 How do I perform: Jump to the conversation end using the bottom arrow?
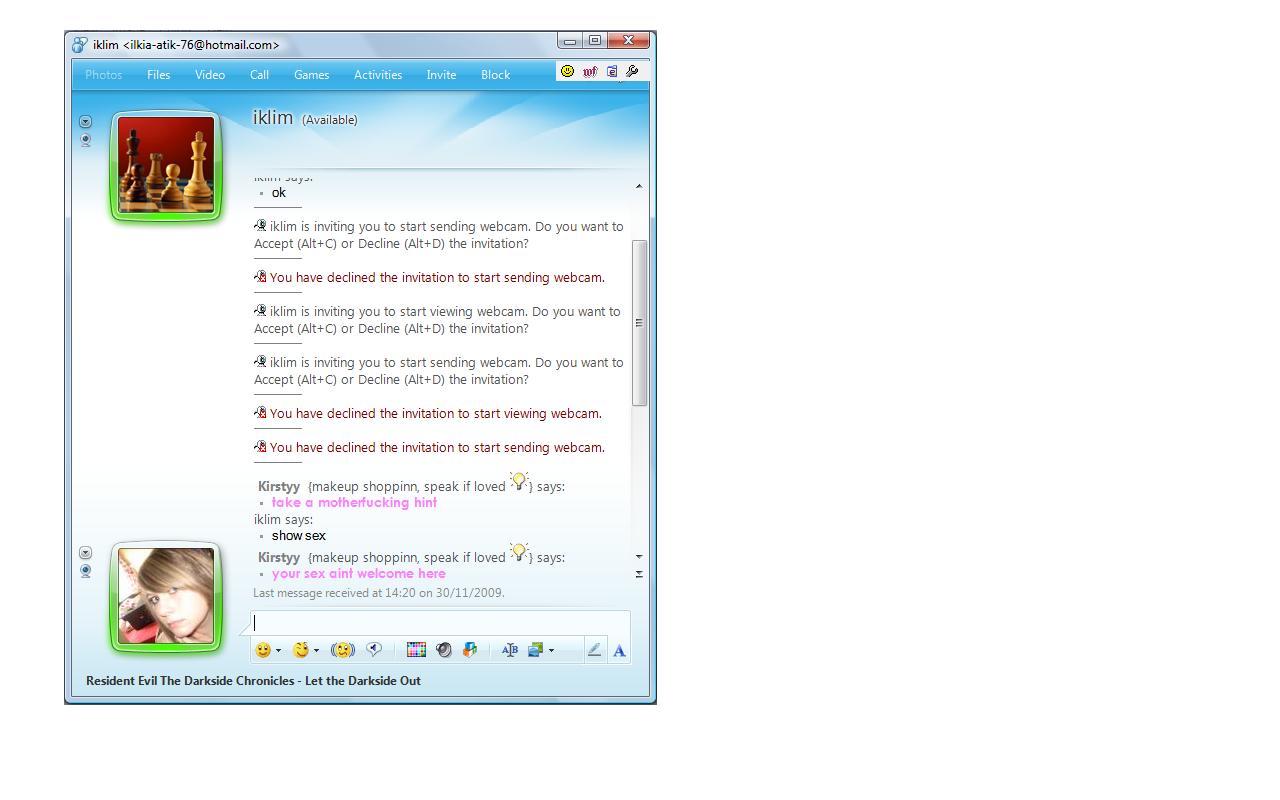pos(639,574)
